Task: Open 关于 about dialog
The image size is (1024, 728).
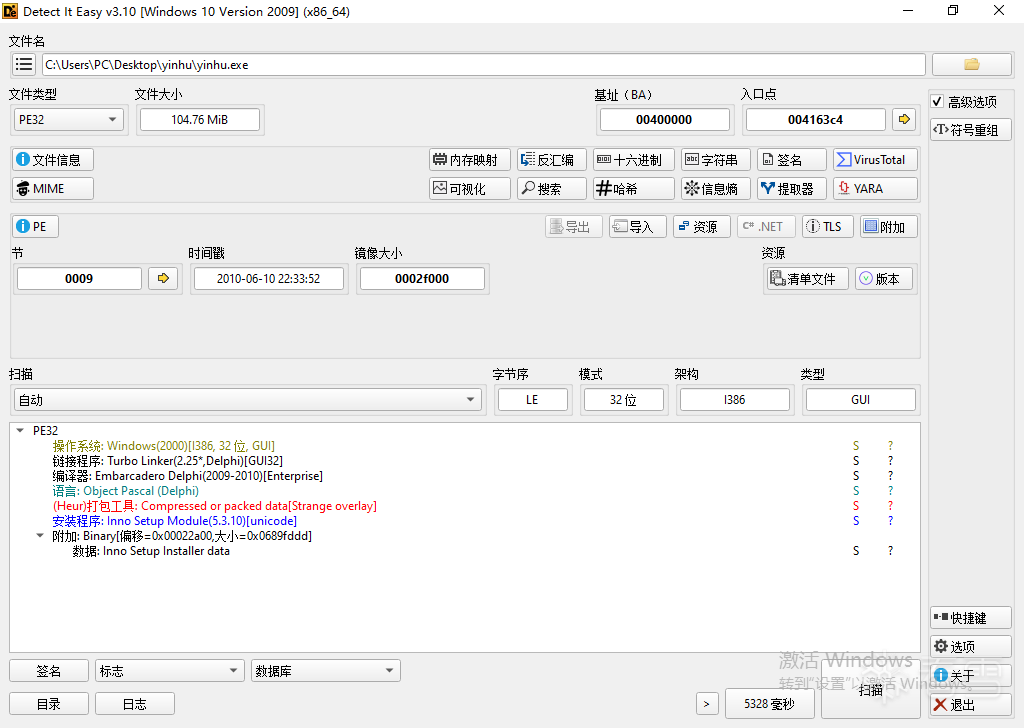Action: click(971, 675)
